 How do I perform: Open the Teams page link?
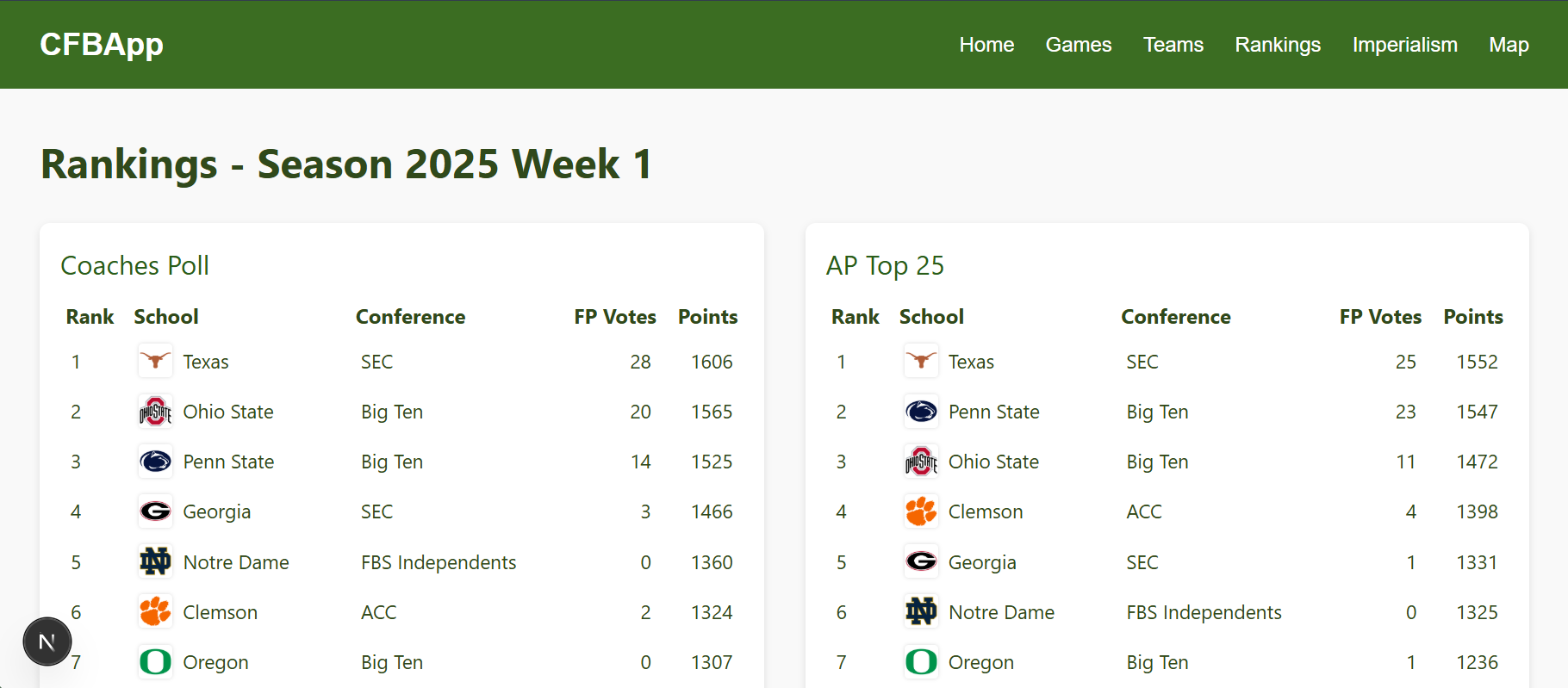click(x=1173, y=44)
